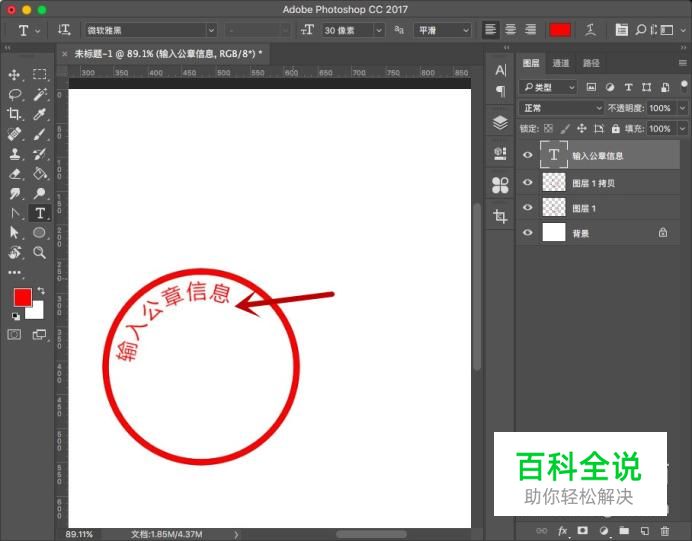This screenshot has height=541, width=692.
Task: Select the Magic Wand tool
Action: 40,94
